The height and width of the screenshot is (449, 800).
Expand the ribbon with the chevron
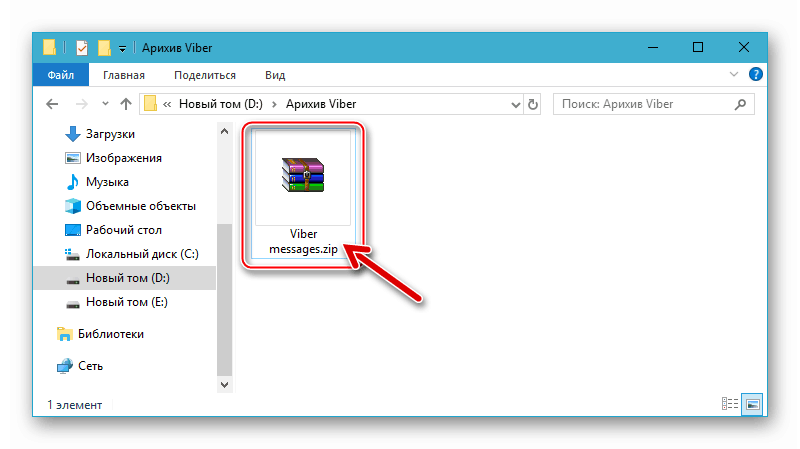pyautogui.click(x=734, y=74)
